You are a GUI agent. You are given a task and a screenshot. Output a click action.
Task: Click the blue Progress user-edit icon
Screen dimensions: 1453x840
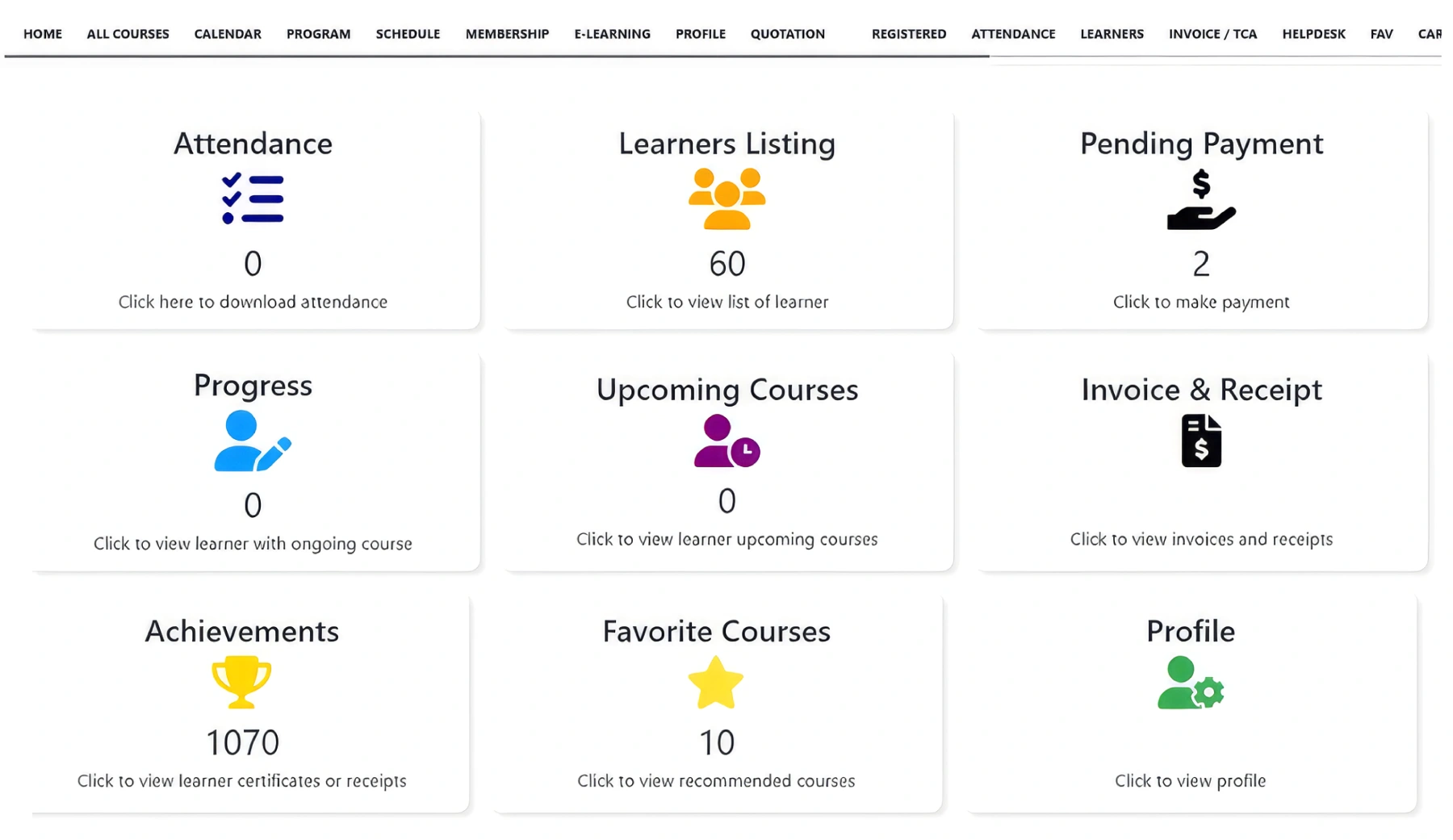(252, 441)
